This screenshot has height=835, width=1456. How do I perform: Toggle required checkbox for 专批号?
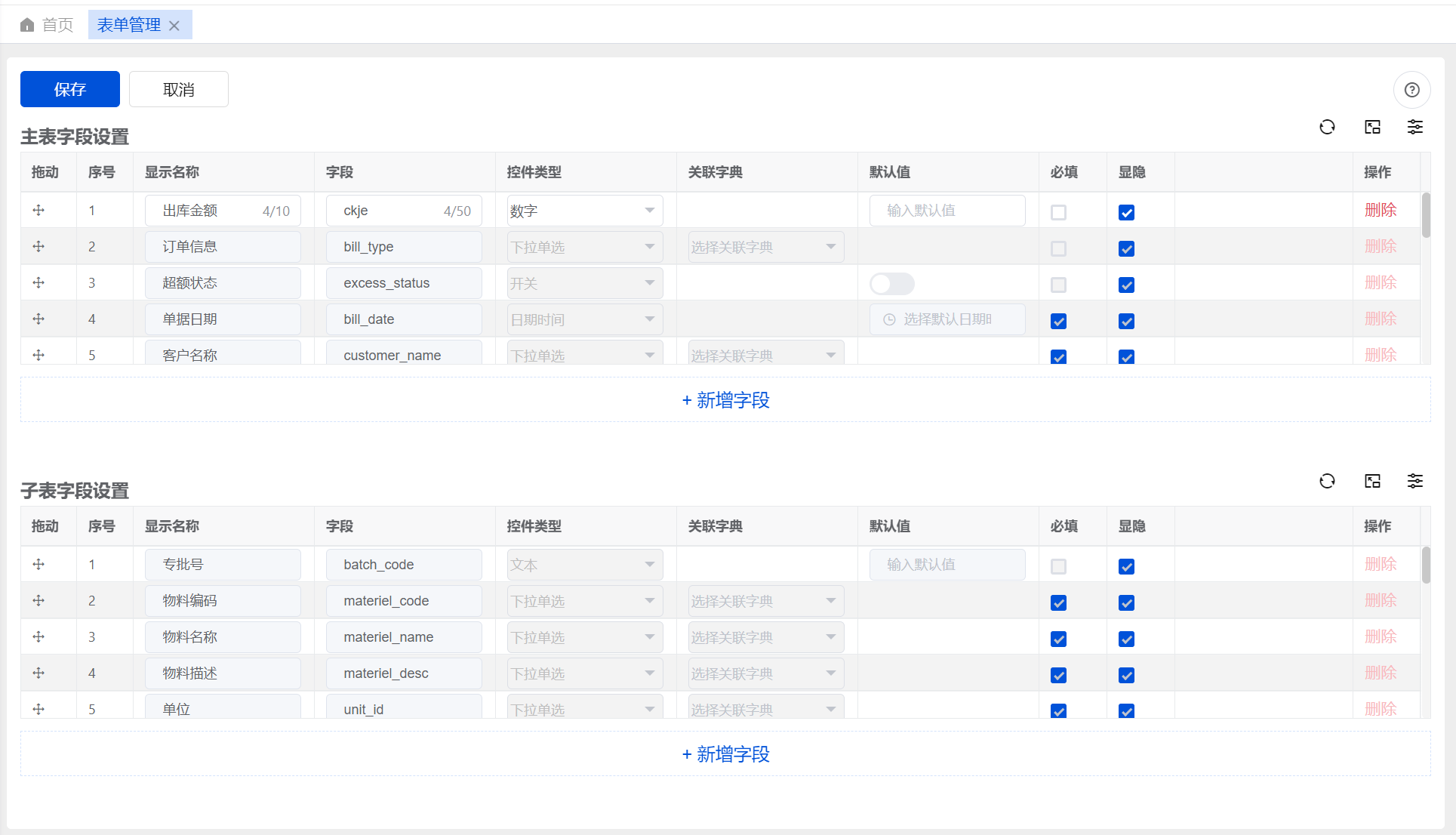pos(1058,566)
